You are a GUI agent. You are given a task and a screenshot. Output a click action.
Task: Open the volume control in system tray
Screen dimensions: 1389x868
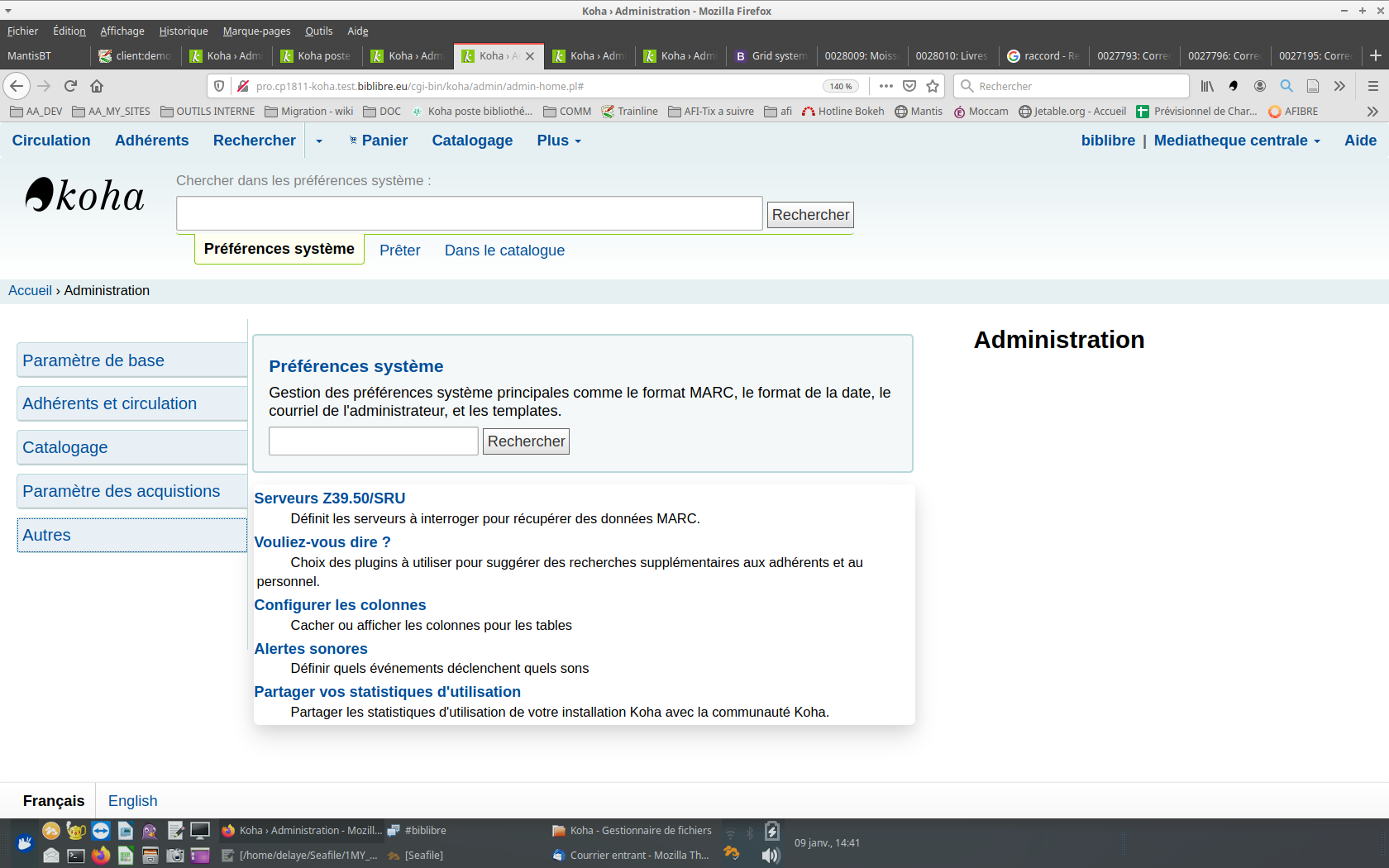pyautogui.click(x=770, y=855)
